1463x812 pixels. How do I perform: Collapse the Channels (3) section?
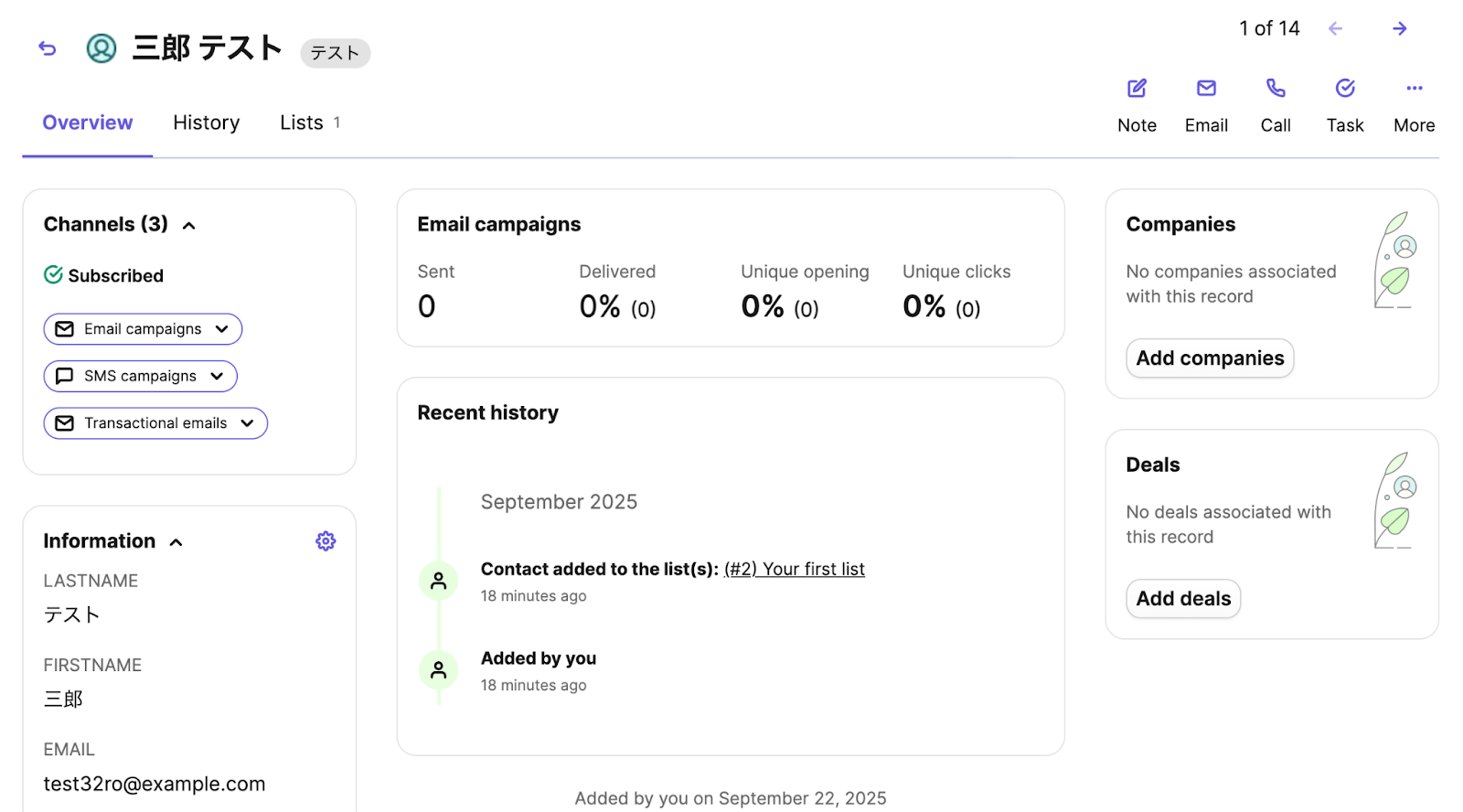tap(189, 226)
